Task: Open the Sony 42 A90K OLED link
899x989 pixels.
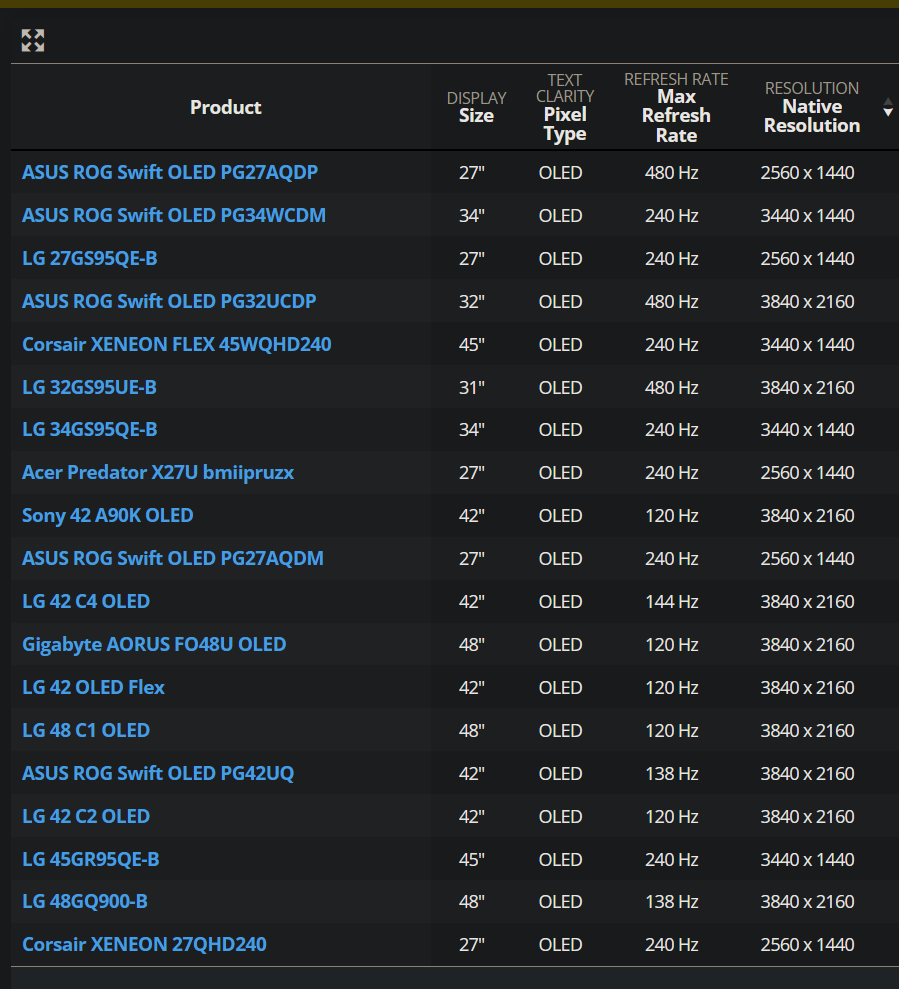Action: tap(107, 515)
